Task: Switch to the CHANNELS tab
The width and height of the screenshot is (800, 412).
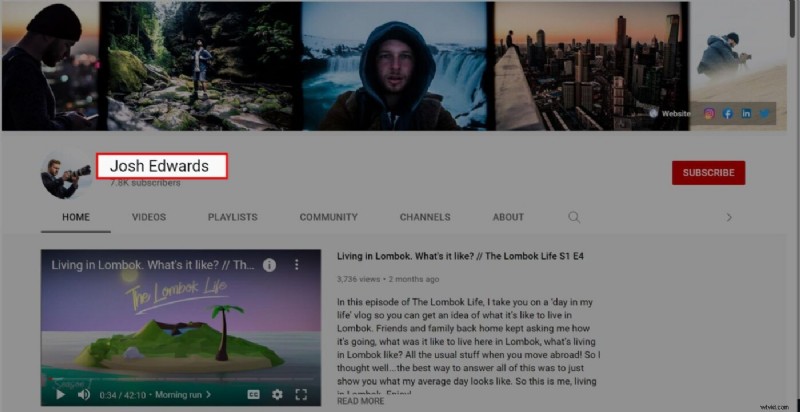Action: pos(425,217)
